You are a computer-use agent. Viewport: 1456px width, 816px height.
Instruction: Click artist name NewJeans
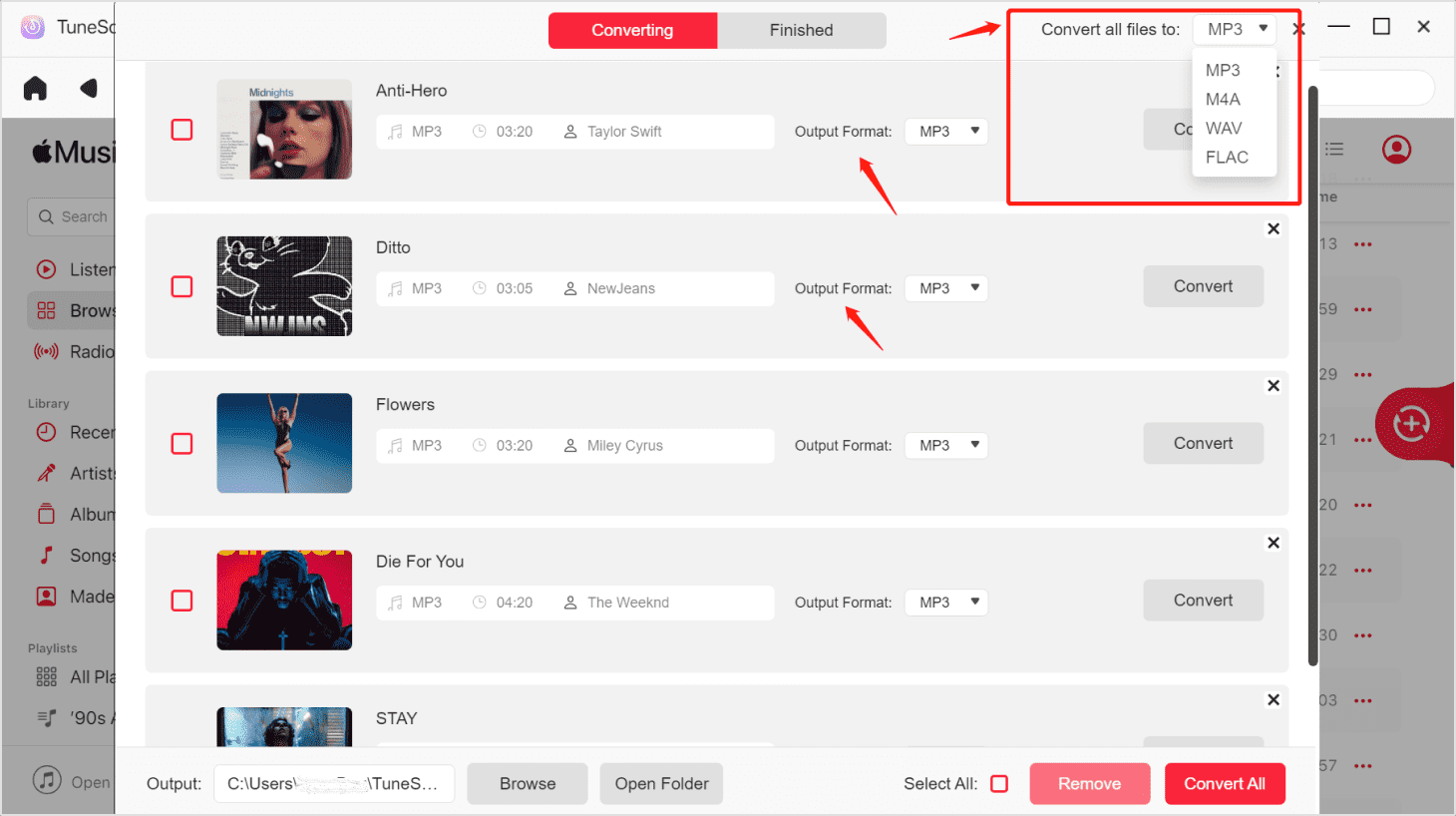621,288
